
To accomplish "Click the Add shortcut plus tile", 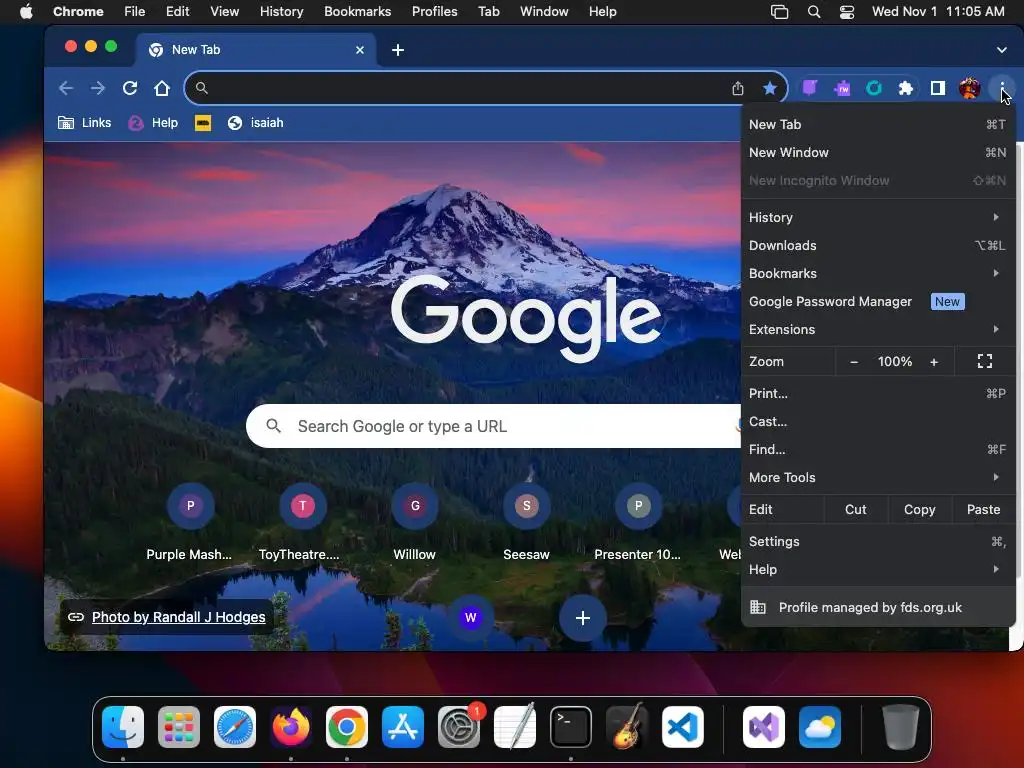I will (583, 618).
